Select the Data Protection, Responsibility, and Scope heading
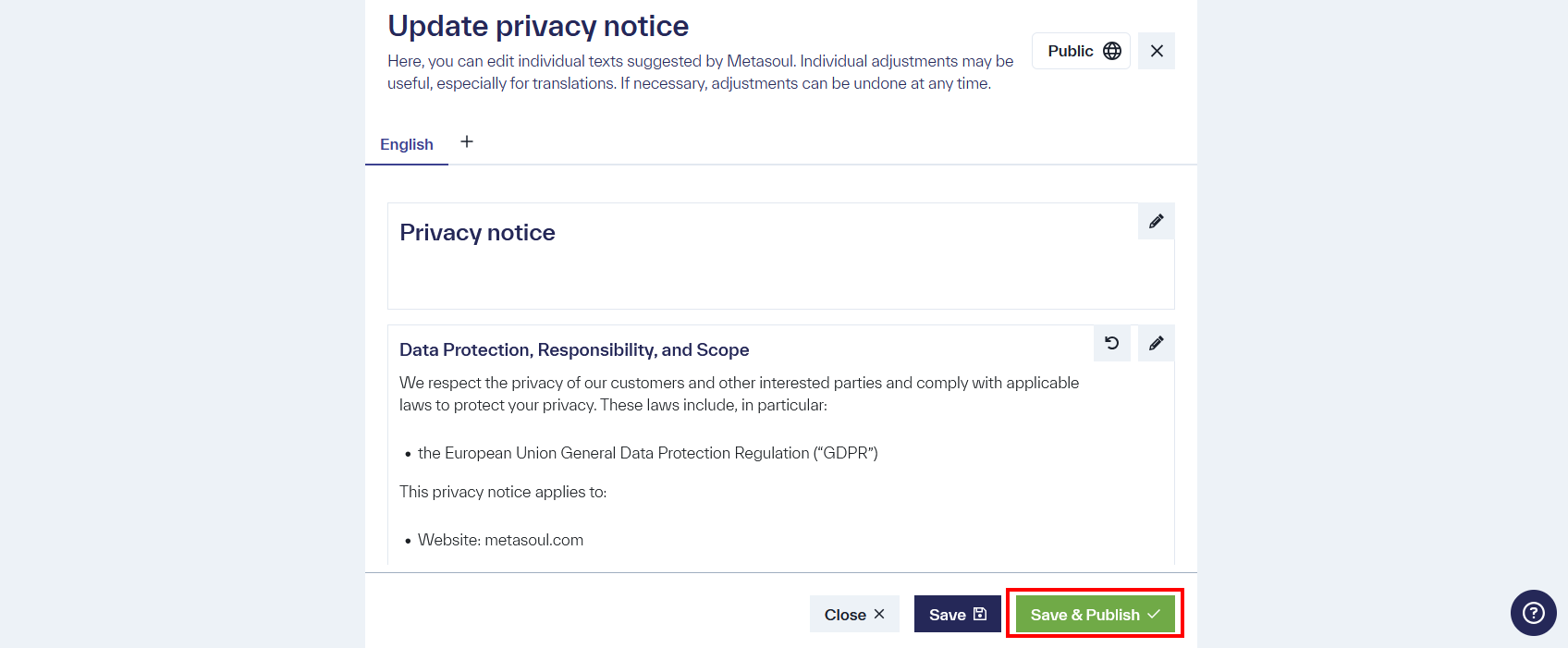Screen dimensions: 1568x648 click(573, 349)
